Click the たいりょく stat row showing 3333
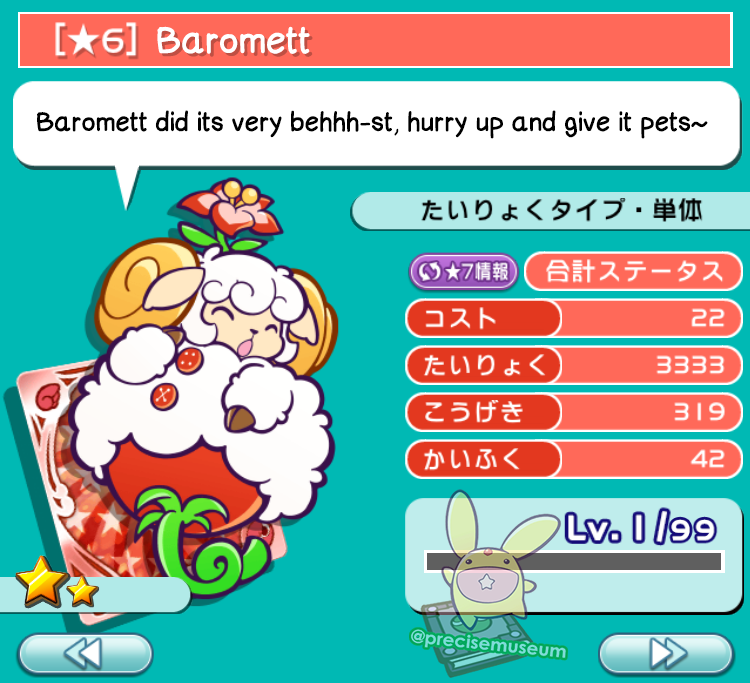This screenshot has width=750, height=683. (x=574, y=365)
